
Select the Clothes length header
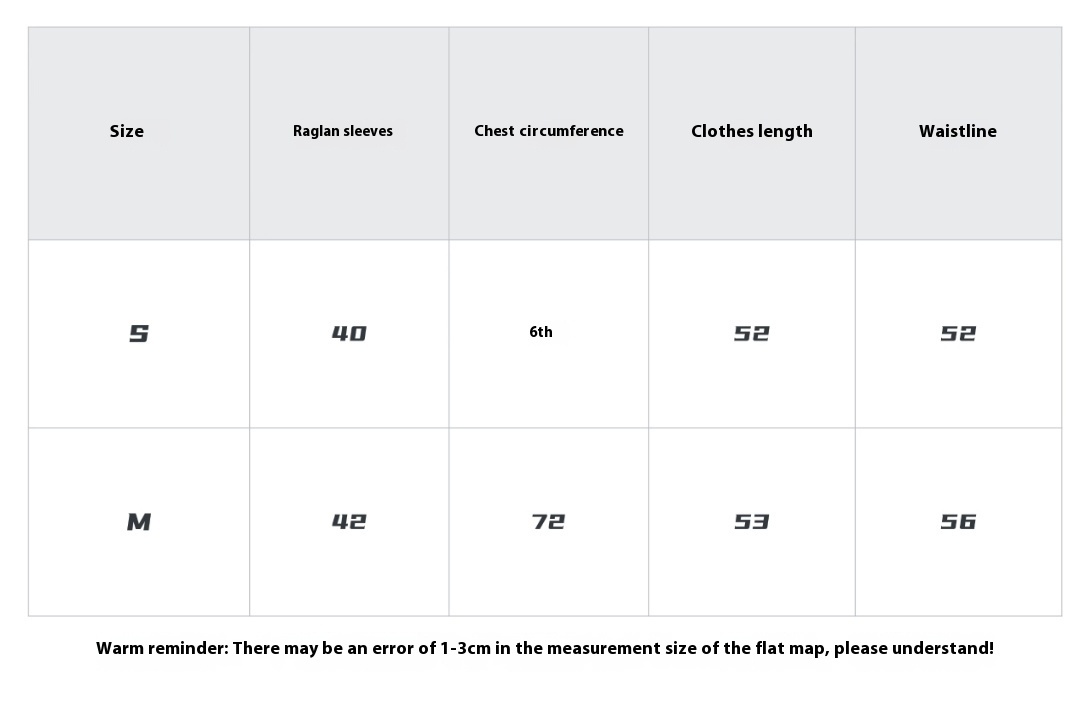coord(751,131)
